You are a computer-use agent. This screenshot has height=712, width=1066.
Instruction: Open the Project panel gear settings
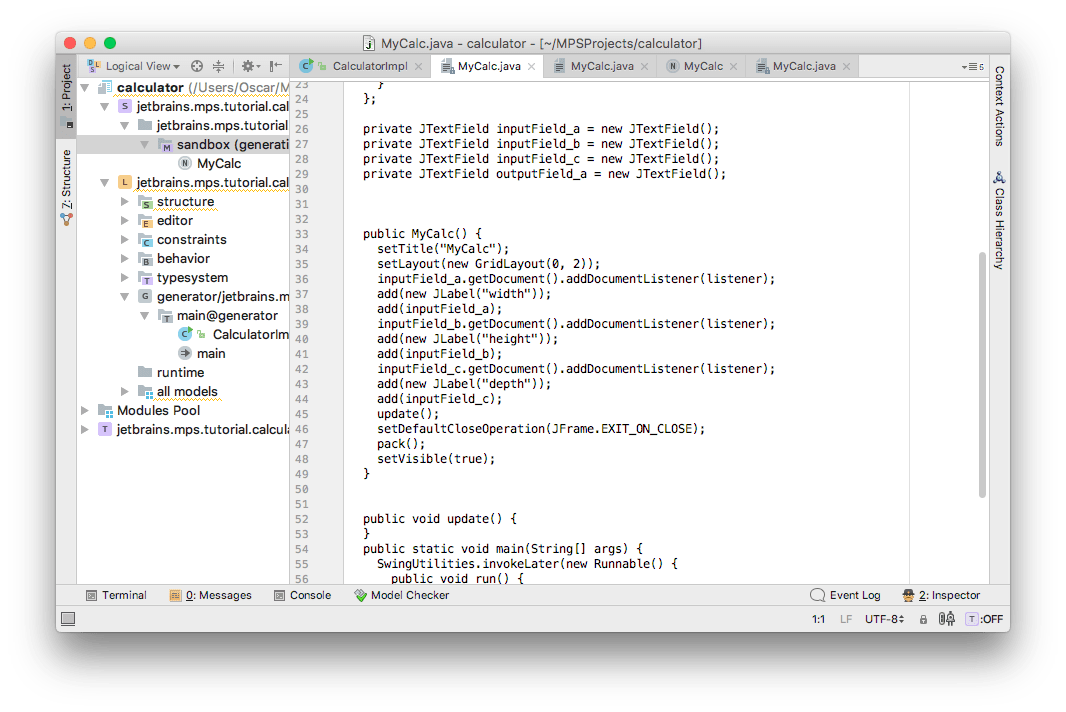pyautogui.click(x=248, y=66)
